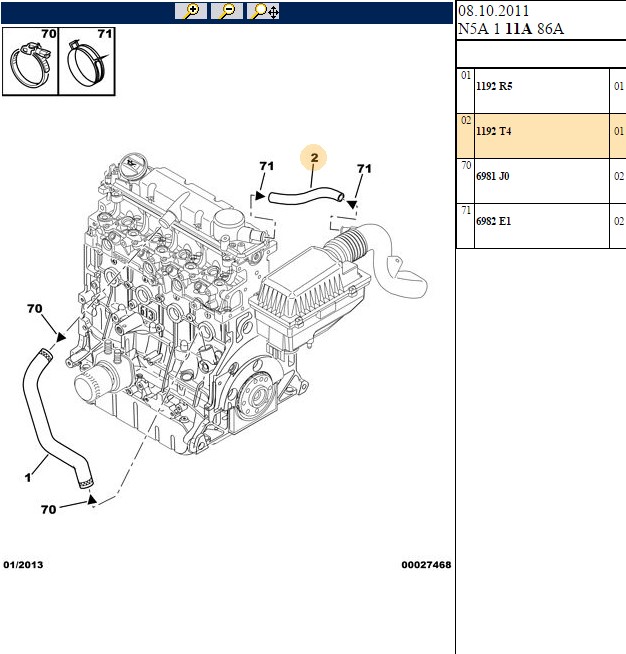The width and height of the screenshot is (626, 654).
Task: Select part number 6982 E1
Action: 493,221
